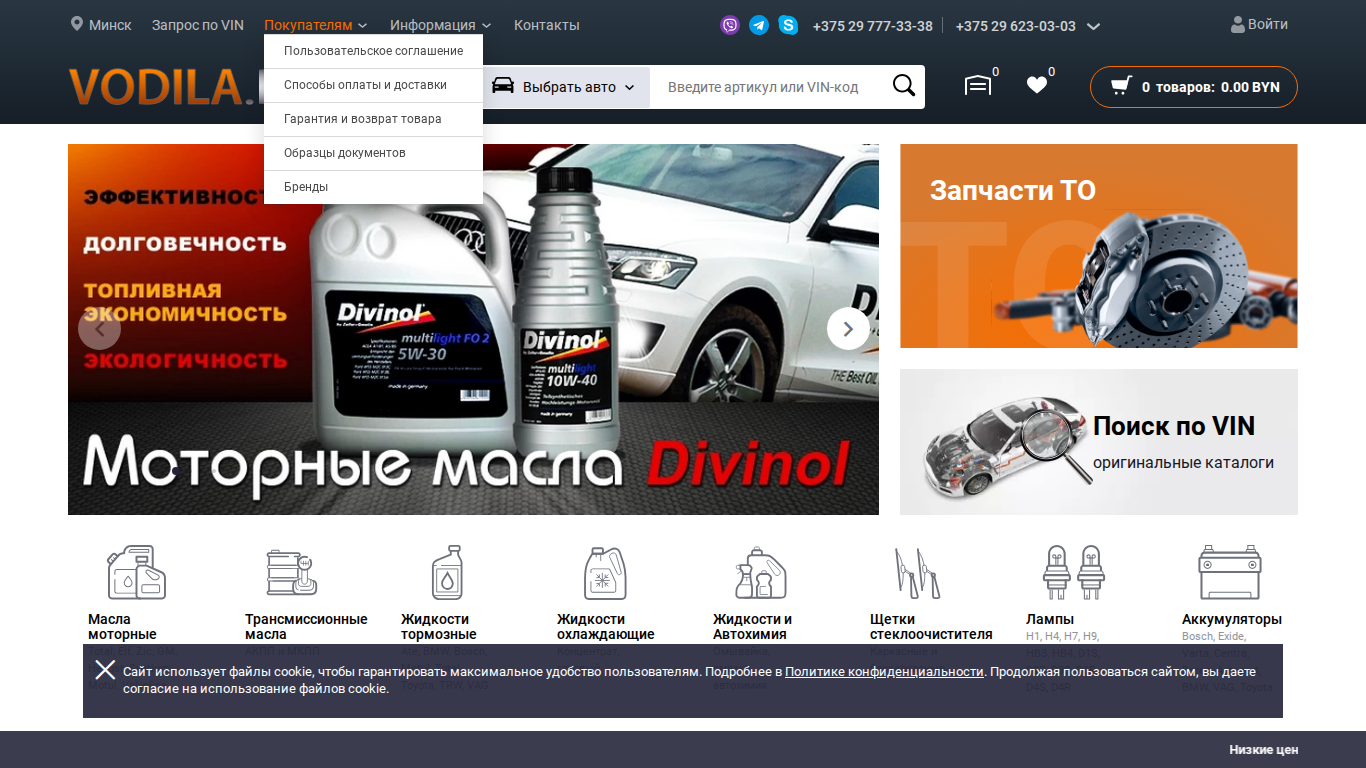Image resolution: width=1366 pixels, height=768 pixels.
Task: Select Бренды from the dropdown
Action: pos(373,187)
